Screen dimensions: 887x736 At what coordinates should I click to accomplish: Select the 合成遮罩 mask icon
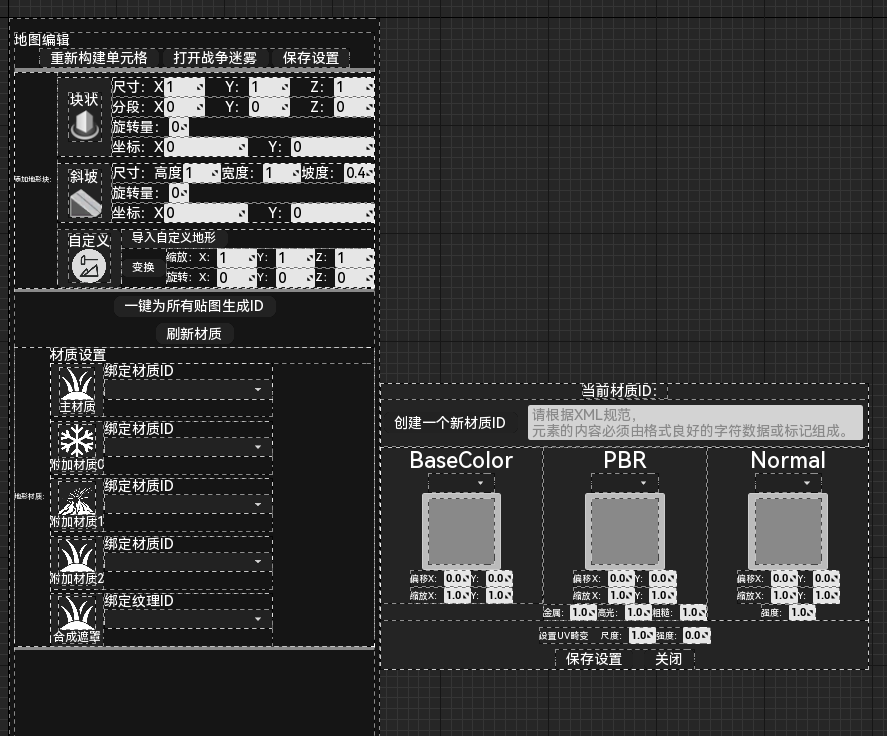pyautogui.click(x=76, y=613)
